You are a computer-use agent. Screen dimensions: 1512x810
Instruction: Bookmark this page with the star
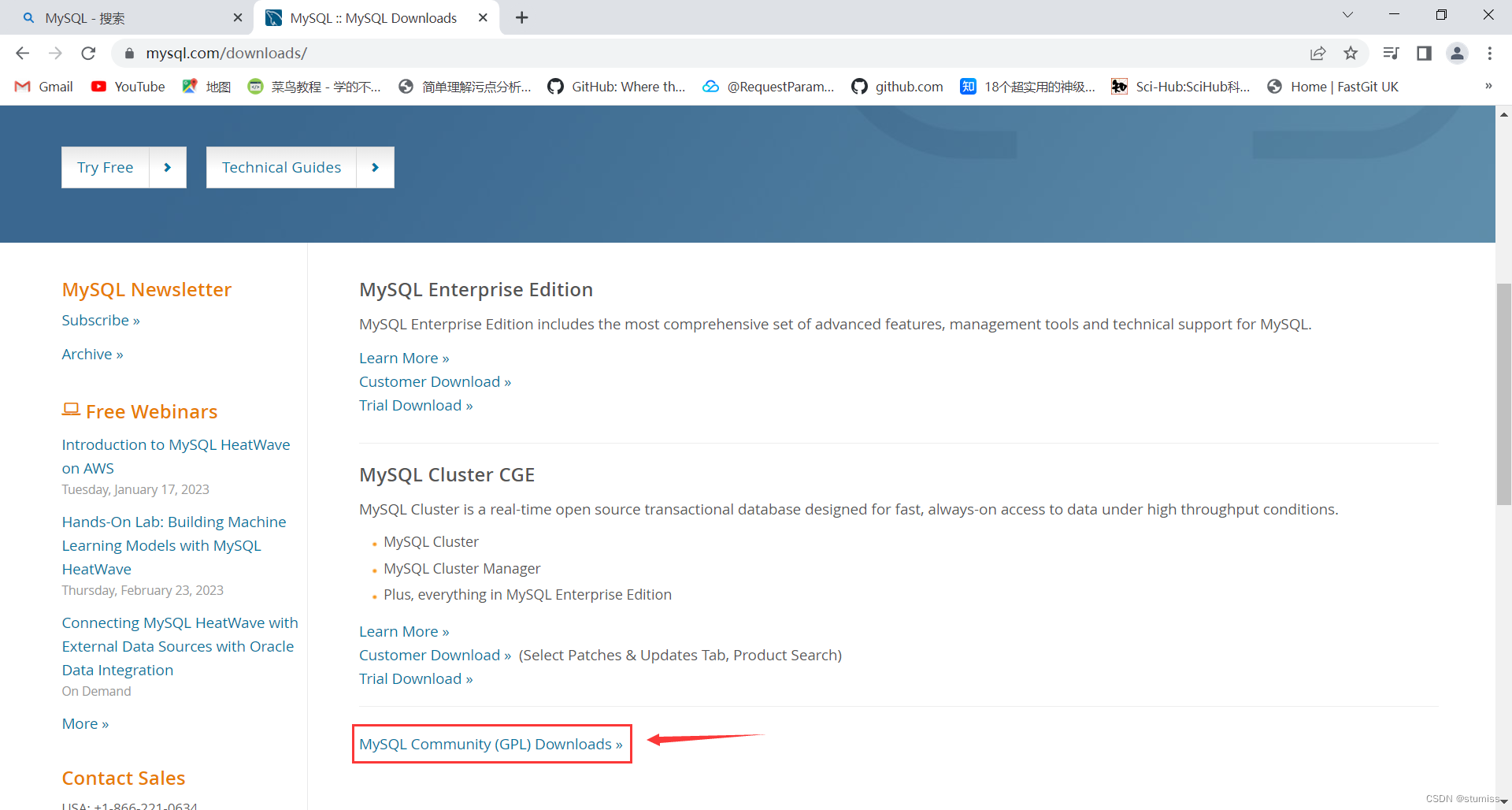click(1351, 53)
